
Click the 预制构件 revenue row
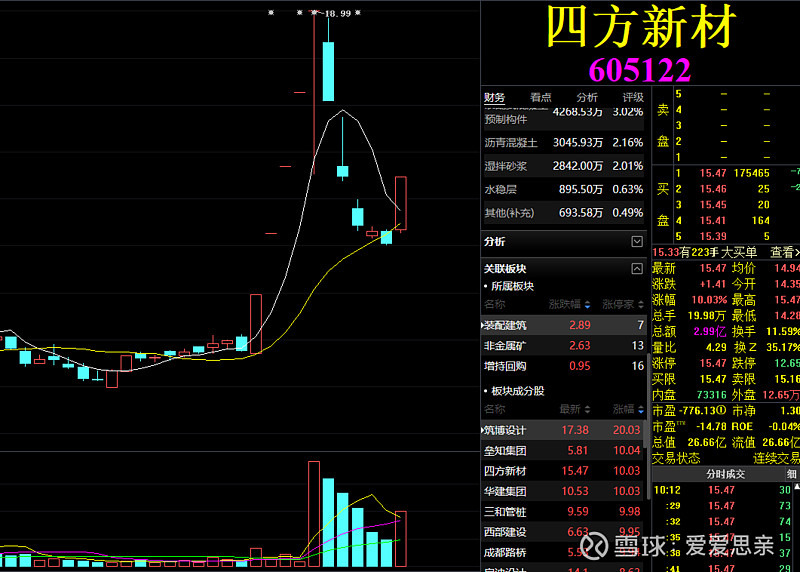(x=563, y=118)
